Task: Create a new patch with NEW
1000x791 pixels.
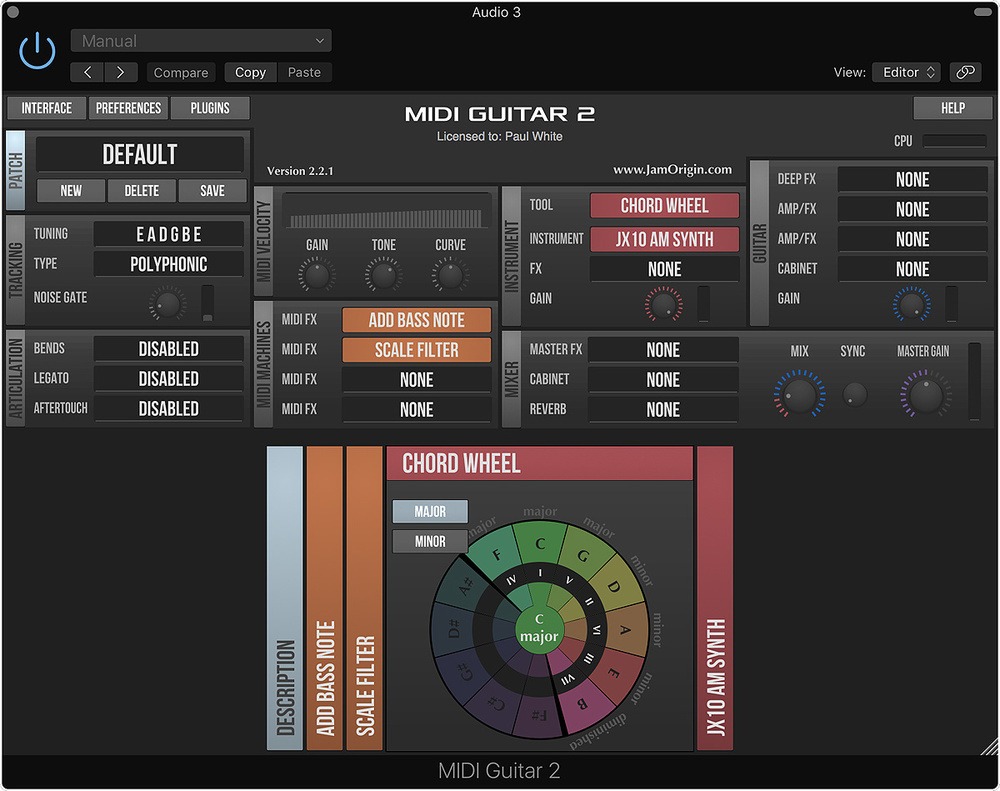Action: pos(71,191)
